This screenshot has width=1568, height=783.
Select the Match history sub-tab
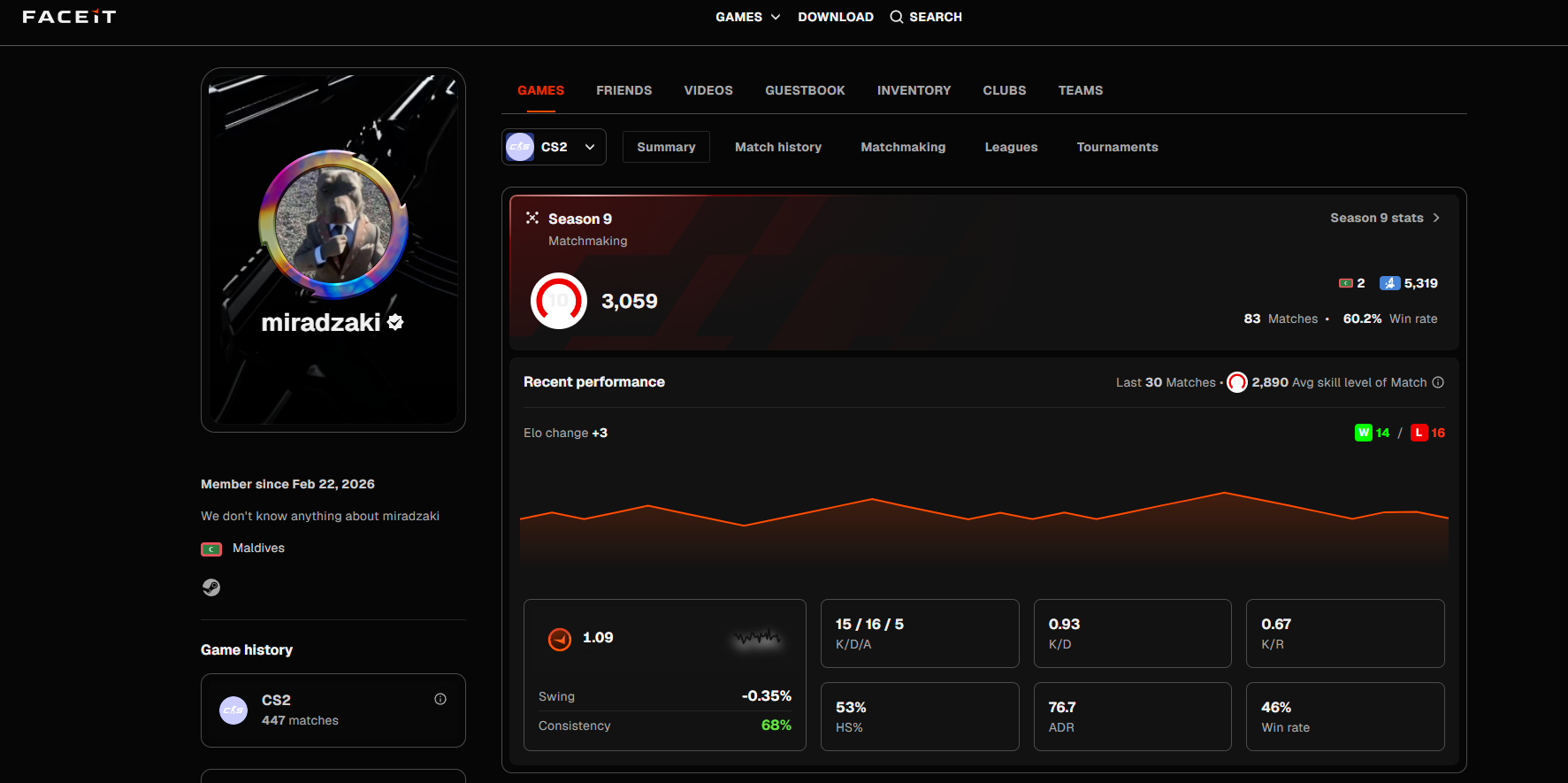coord(778,147)
